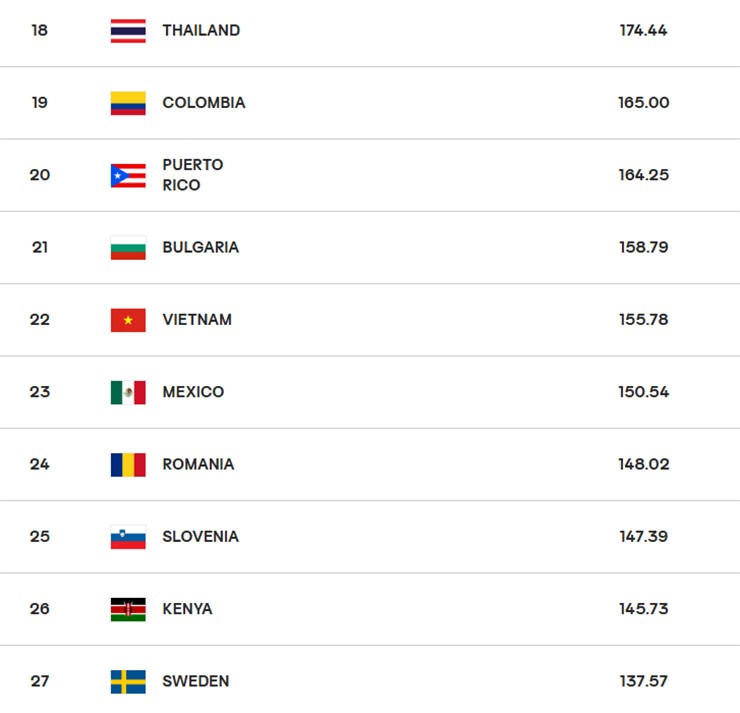Click the Vietnam flag icon

[x=128, y=320]
